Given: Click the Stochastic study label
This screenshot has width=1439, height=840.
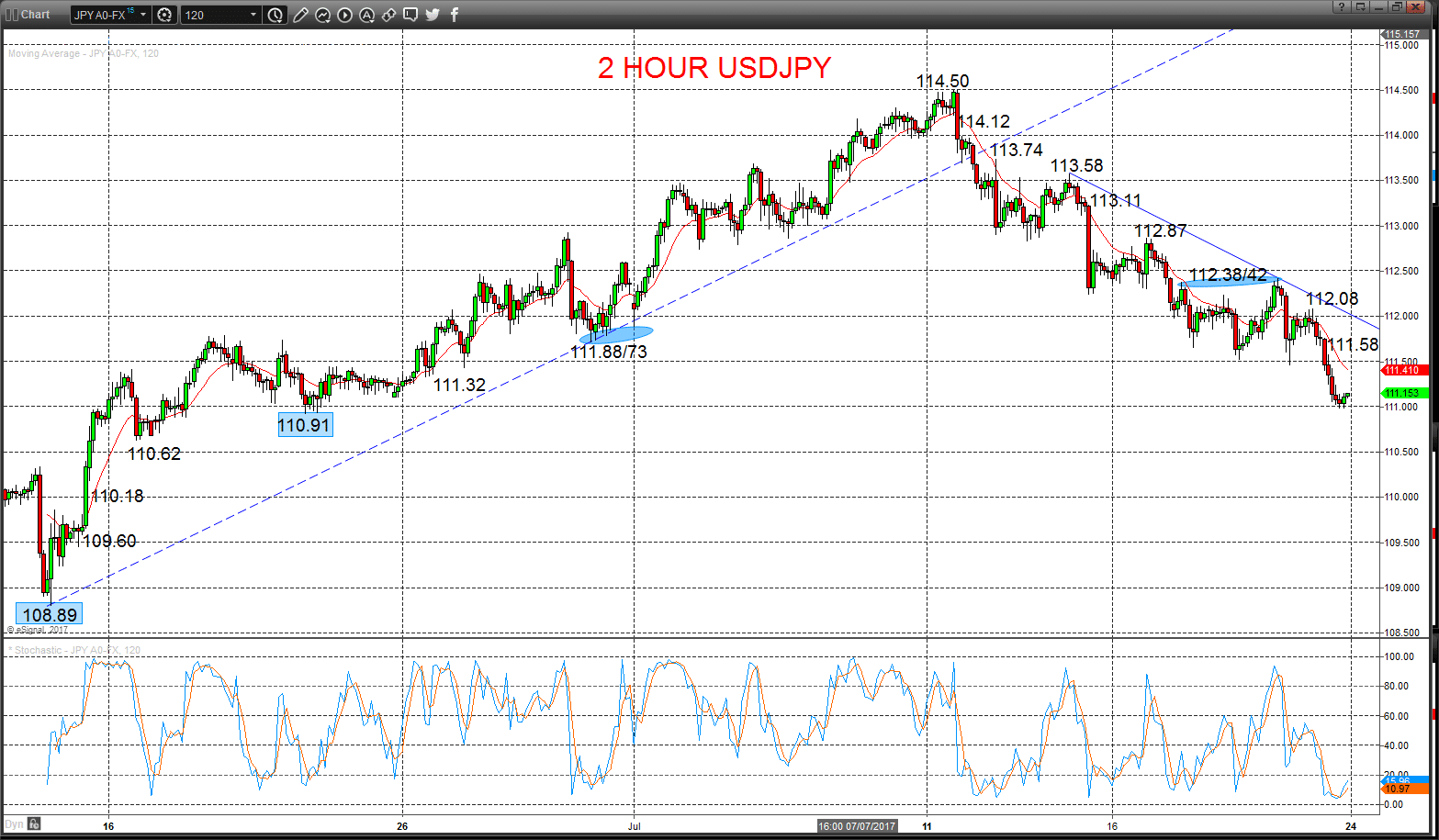Looking at the screenshot, I should click(75, 650).
